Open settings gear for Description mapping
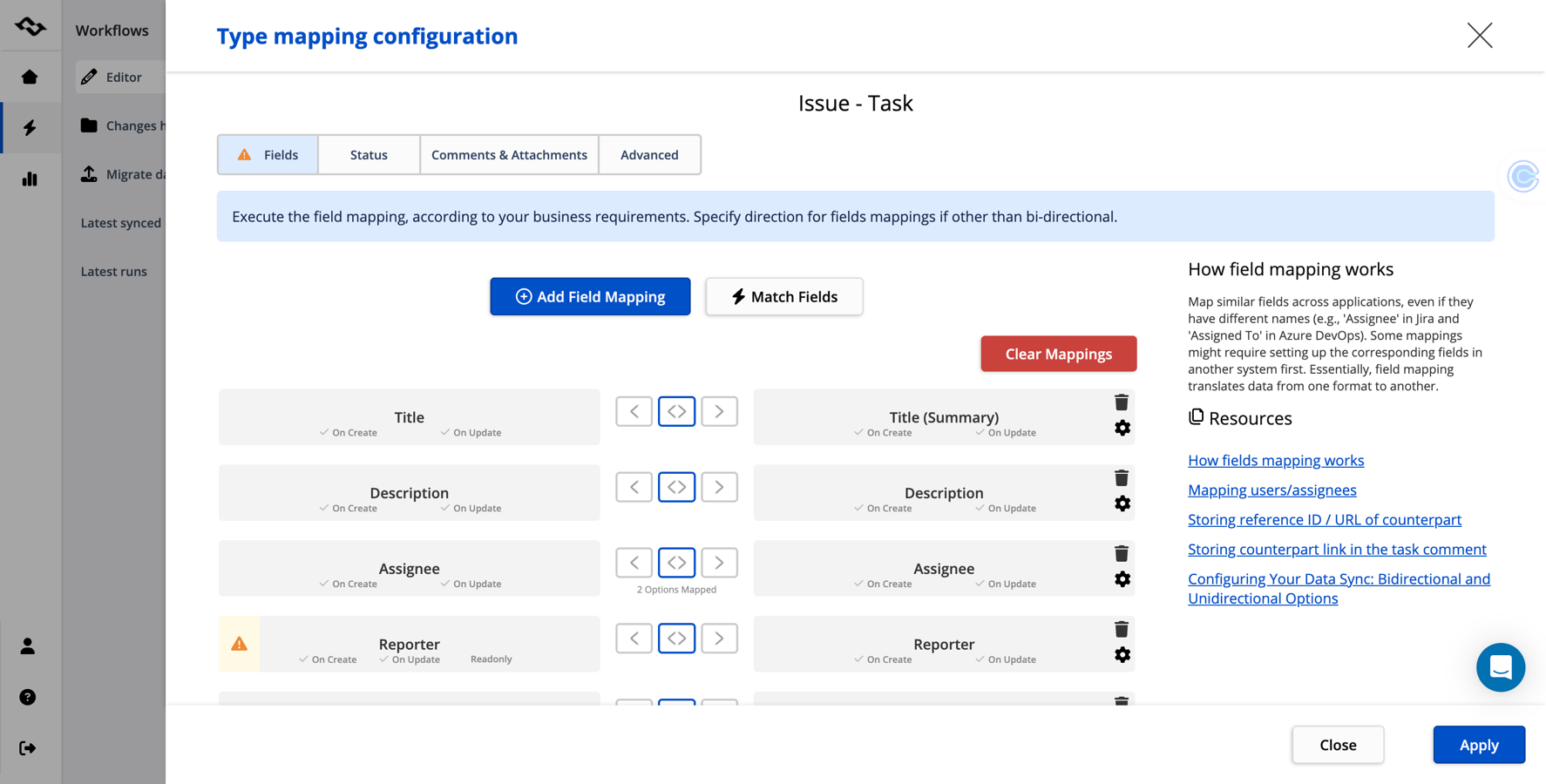Screen dimensions: 1546x784 [1122, 504]
